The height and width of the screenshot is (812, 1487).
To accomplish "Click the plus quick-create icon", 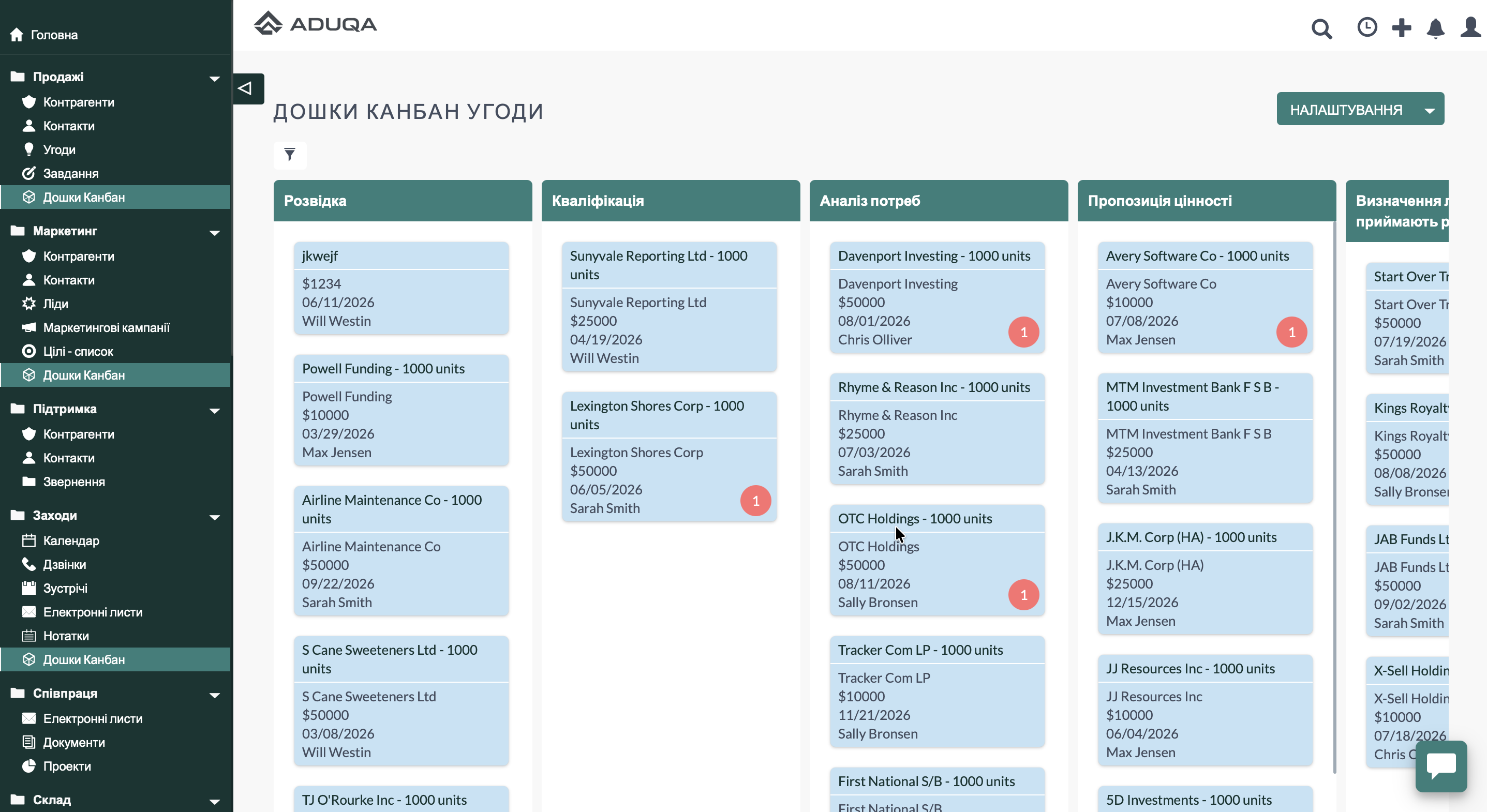I will 1402,27.
